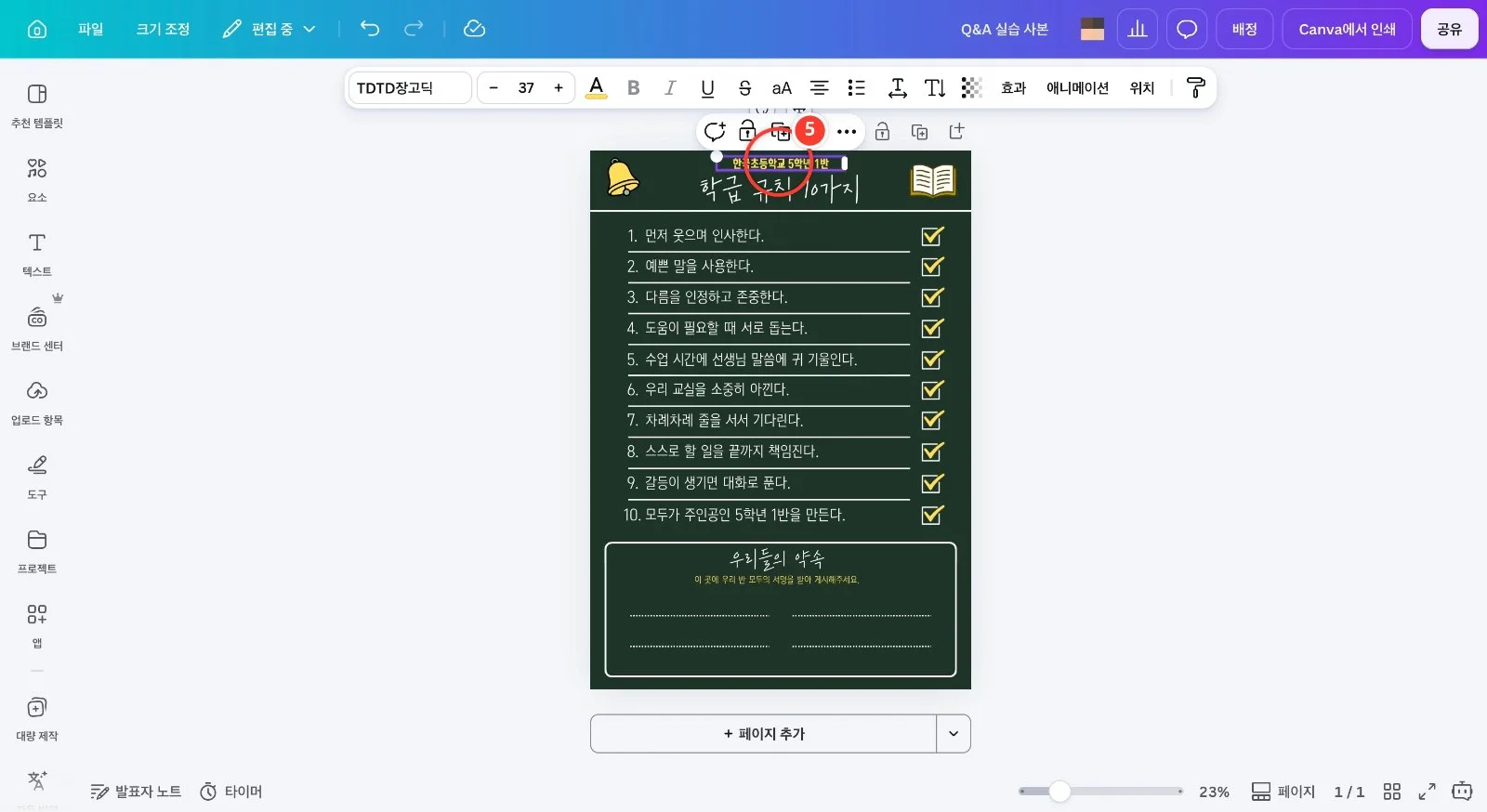Edit the font size value 37
Image resolution: width=1487 pixels, height=812 pixels.
pos(526,87)
